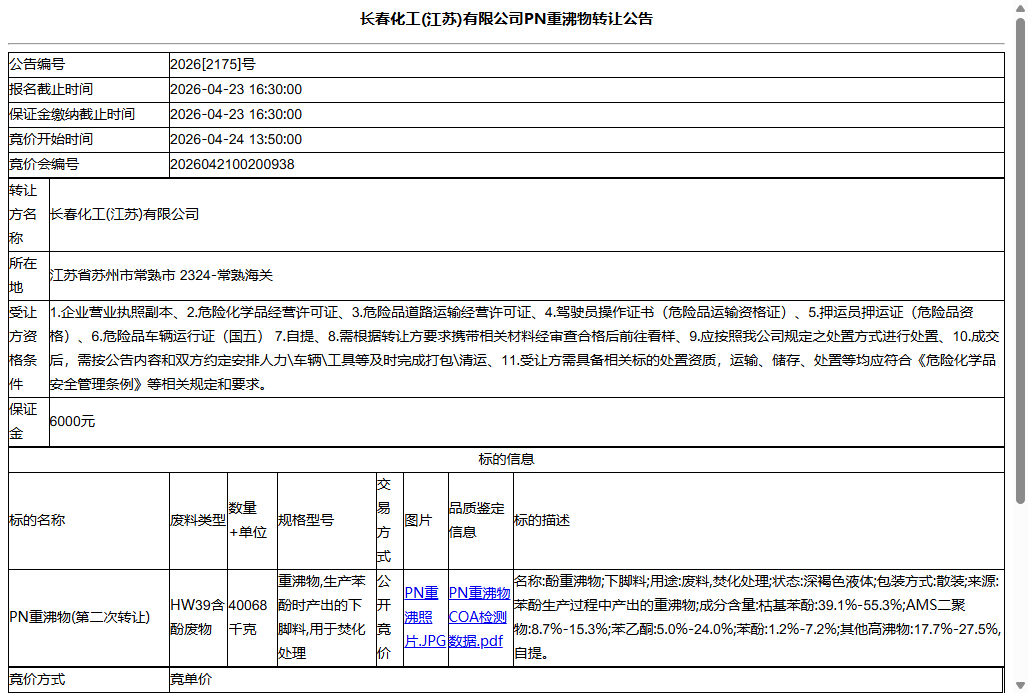The image size is (1028, 693).
Task: Click the 图片 column header
Action: pos(425,521)
